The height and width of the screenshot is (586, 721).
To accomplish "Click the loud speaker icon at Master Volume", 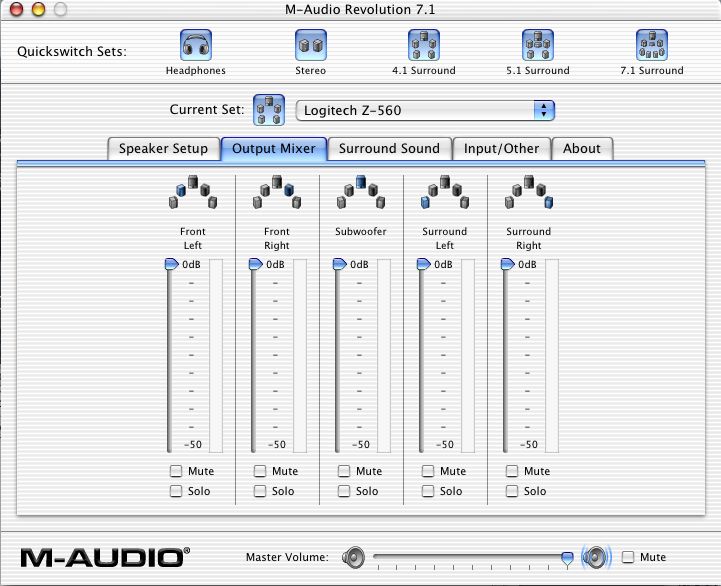I will pos(596,557).
